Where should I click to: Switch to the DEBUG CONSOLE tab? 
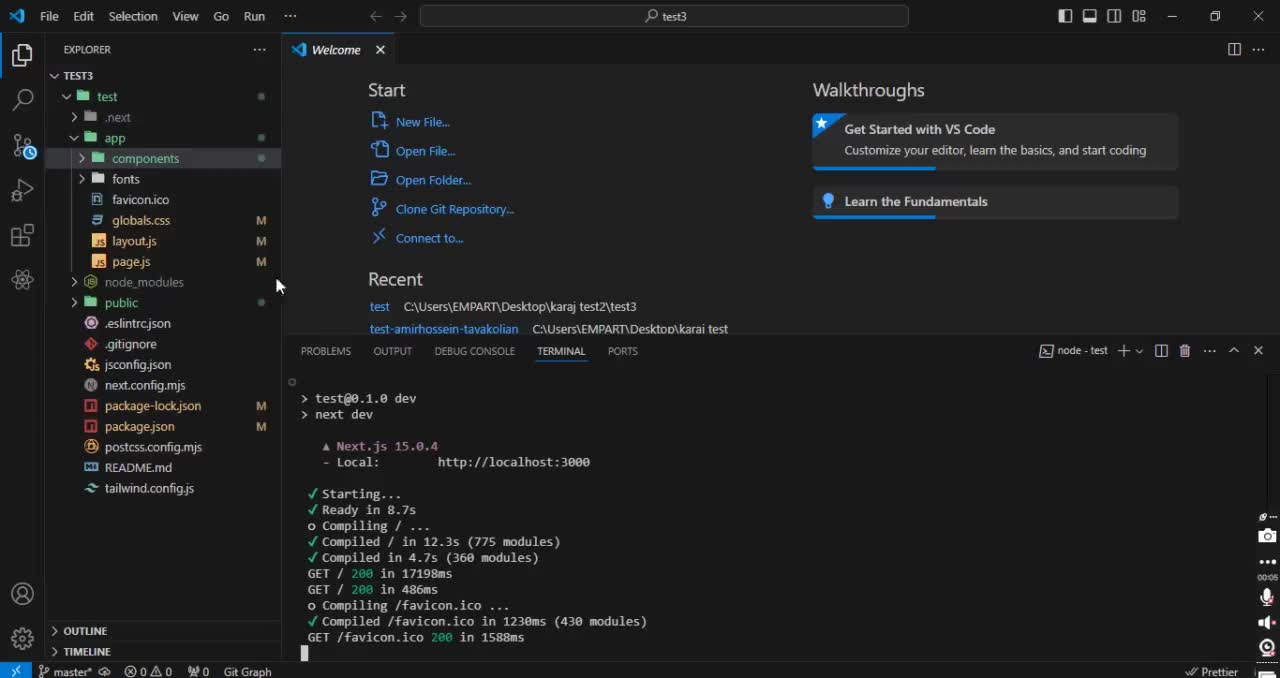click(474, 351)
